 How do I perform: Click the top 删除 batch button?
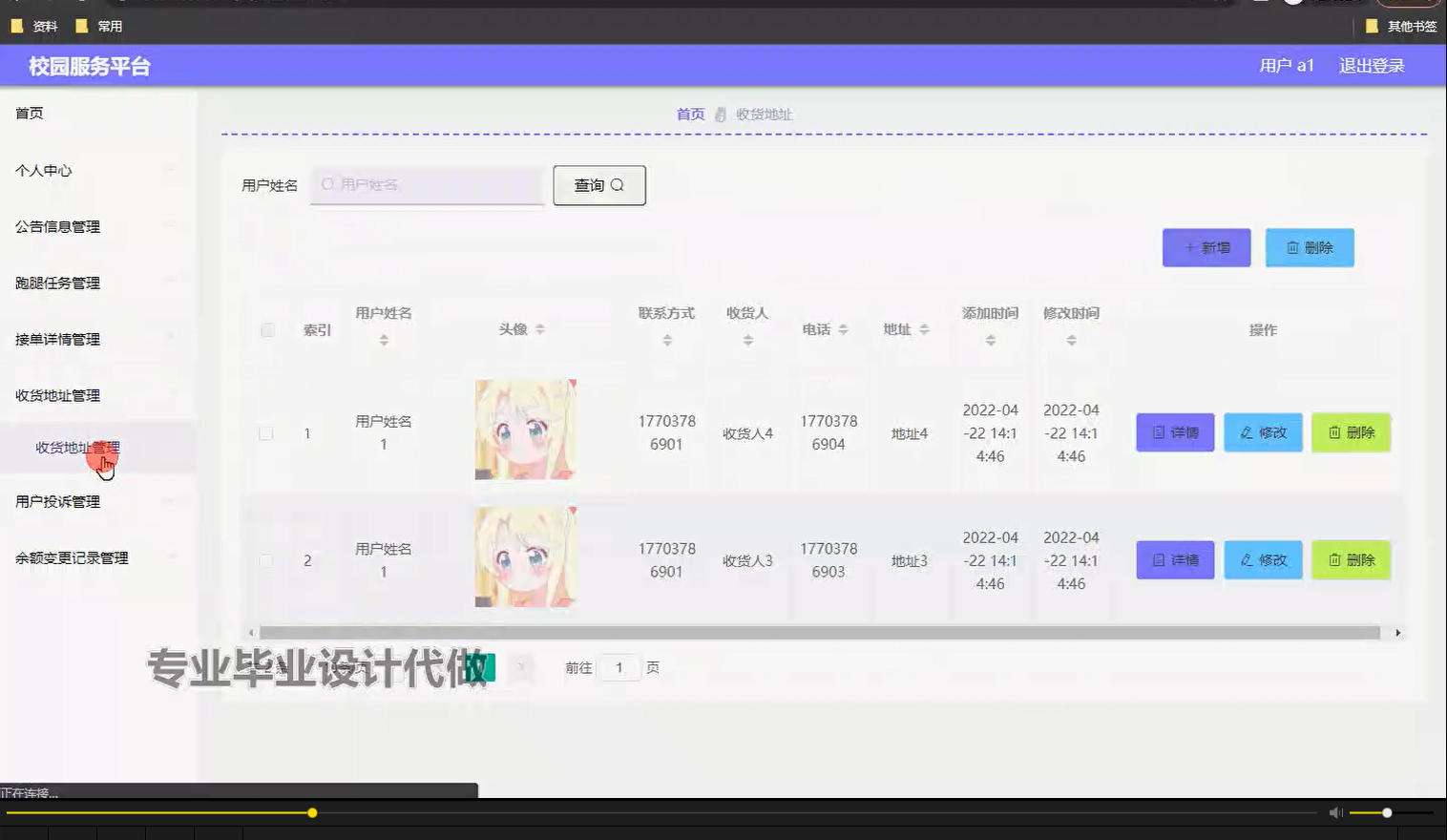coord(1310,247)
